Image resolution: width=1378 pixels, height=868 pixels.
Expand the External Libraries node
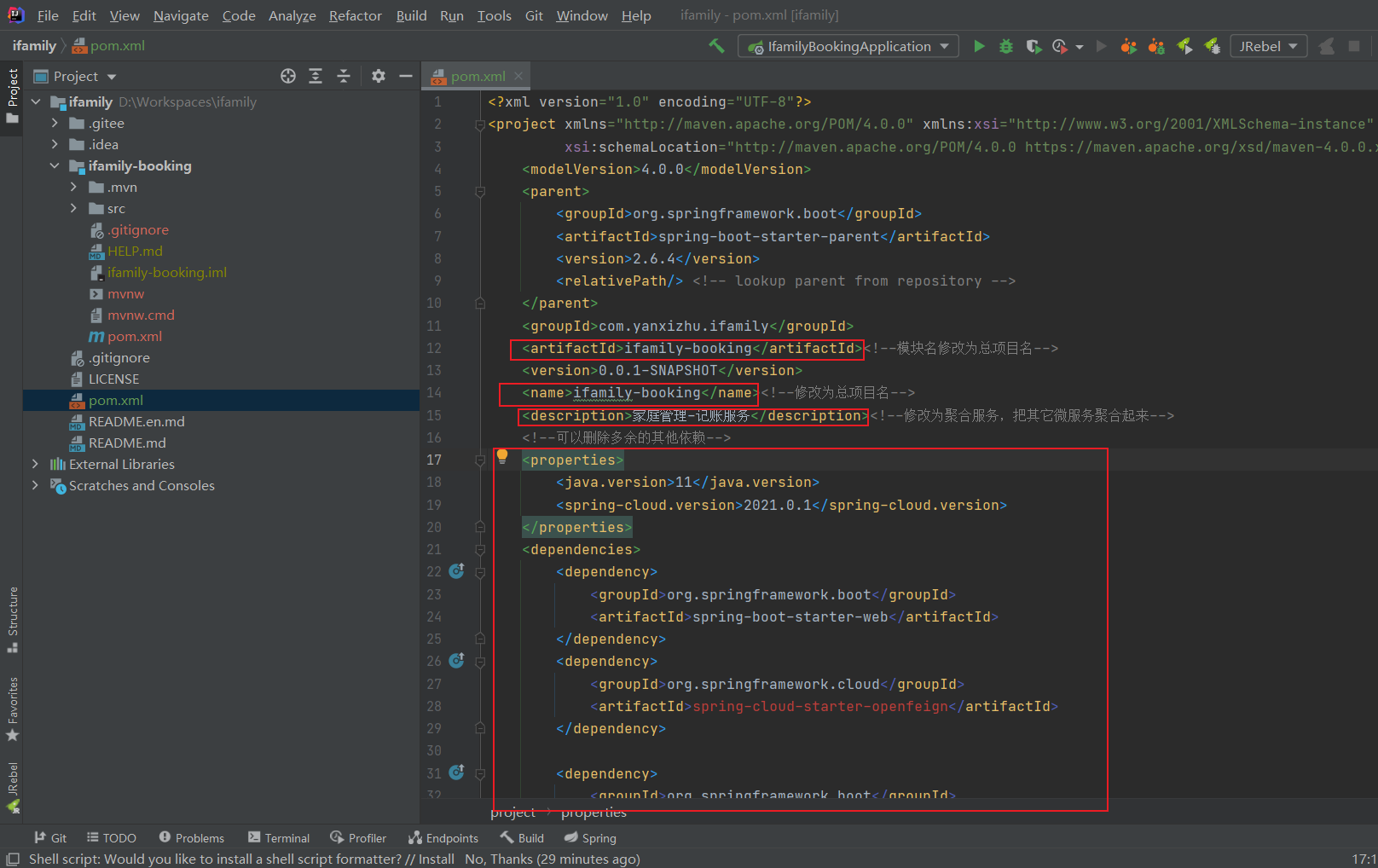(x=35, y=464)
